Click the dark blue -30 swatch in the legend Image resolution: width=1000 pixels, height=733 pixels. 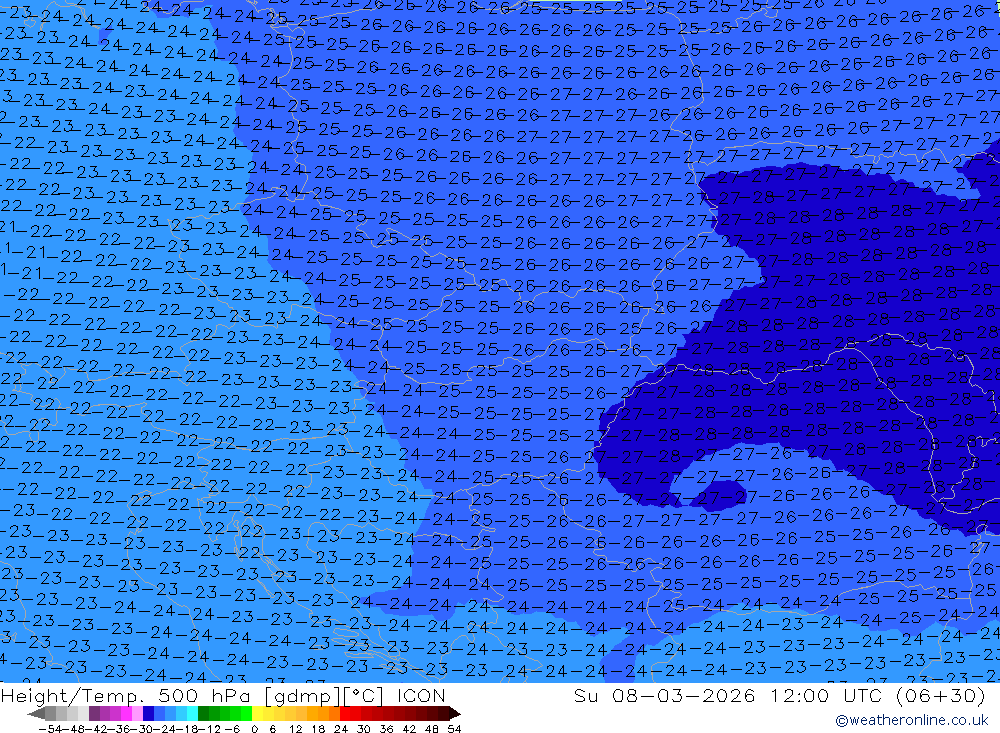148,713
